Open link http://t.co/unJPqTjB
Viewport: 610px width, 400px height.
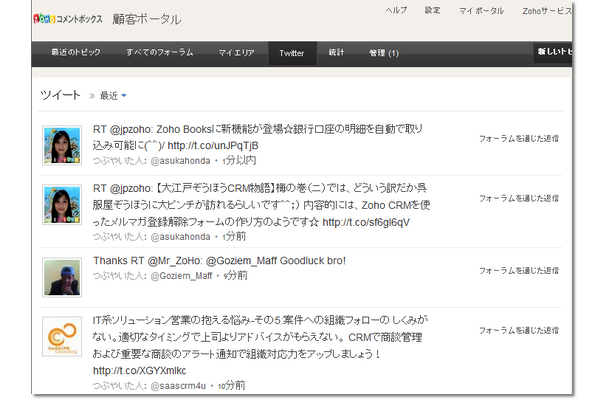[x=213, y=146]
